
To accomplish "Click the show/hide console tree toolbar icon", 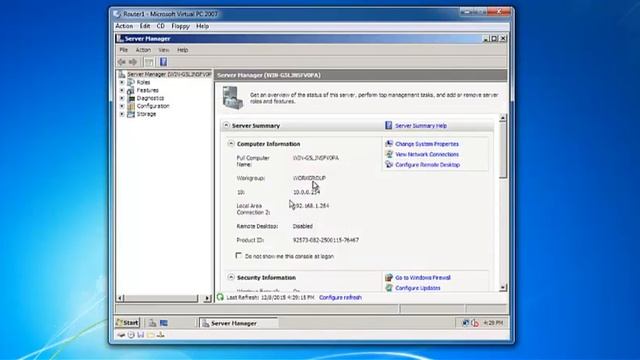I will point(149,62).
